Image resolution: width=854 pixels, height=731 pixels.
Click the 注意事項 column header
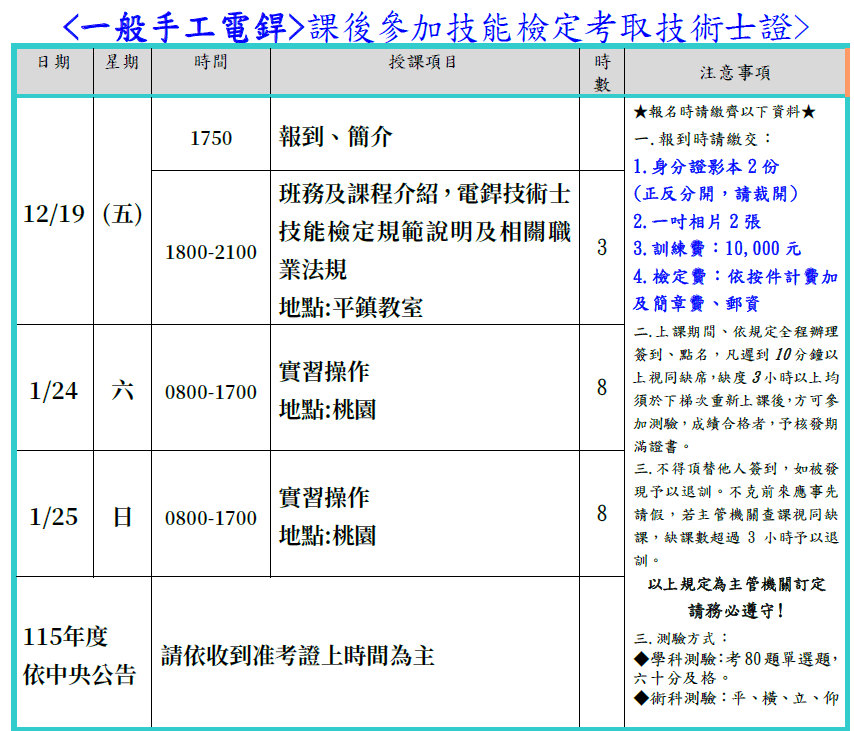tap(735, 72)
